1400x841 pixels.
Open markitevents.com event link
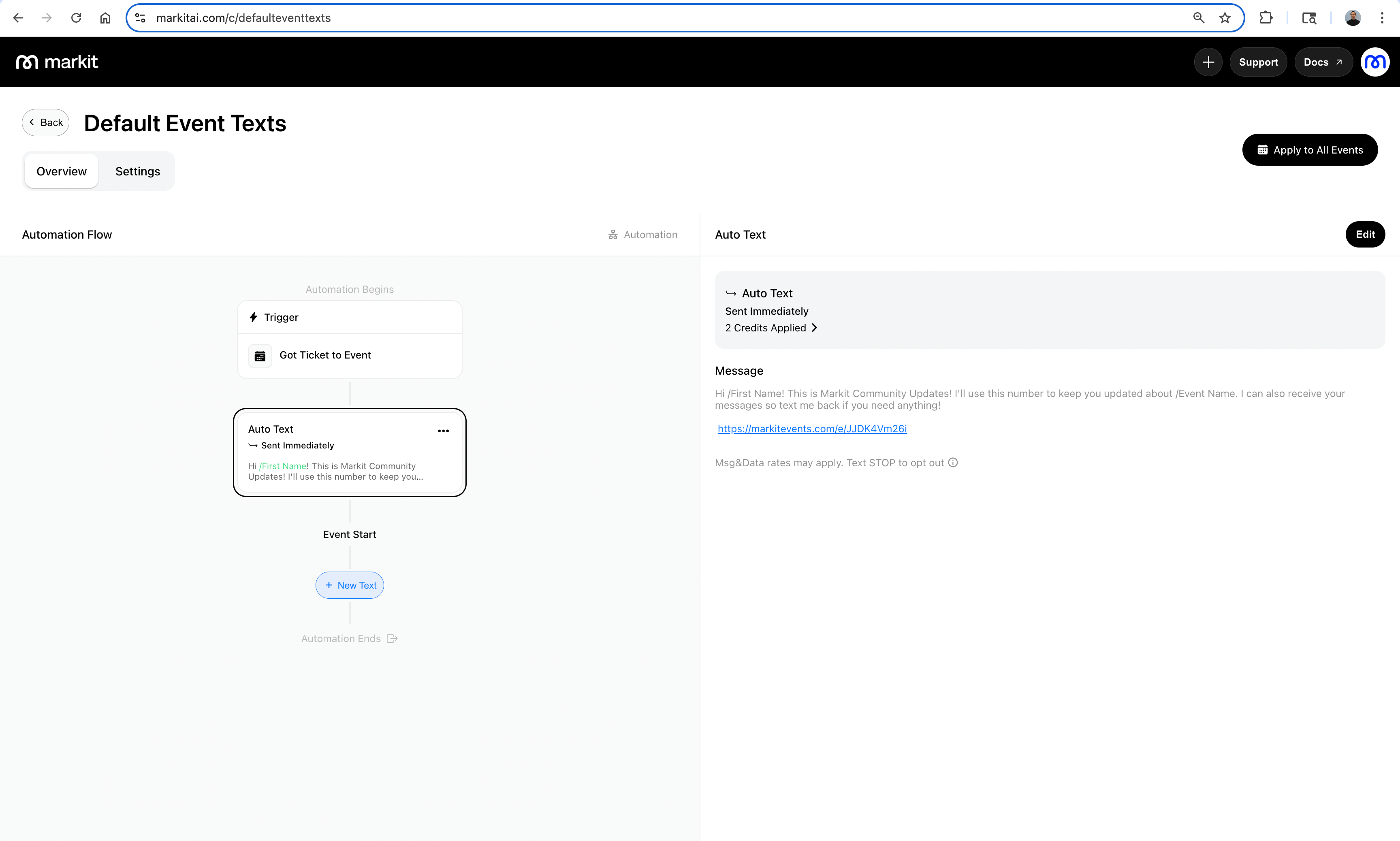tap(812, 429)
